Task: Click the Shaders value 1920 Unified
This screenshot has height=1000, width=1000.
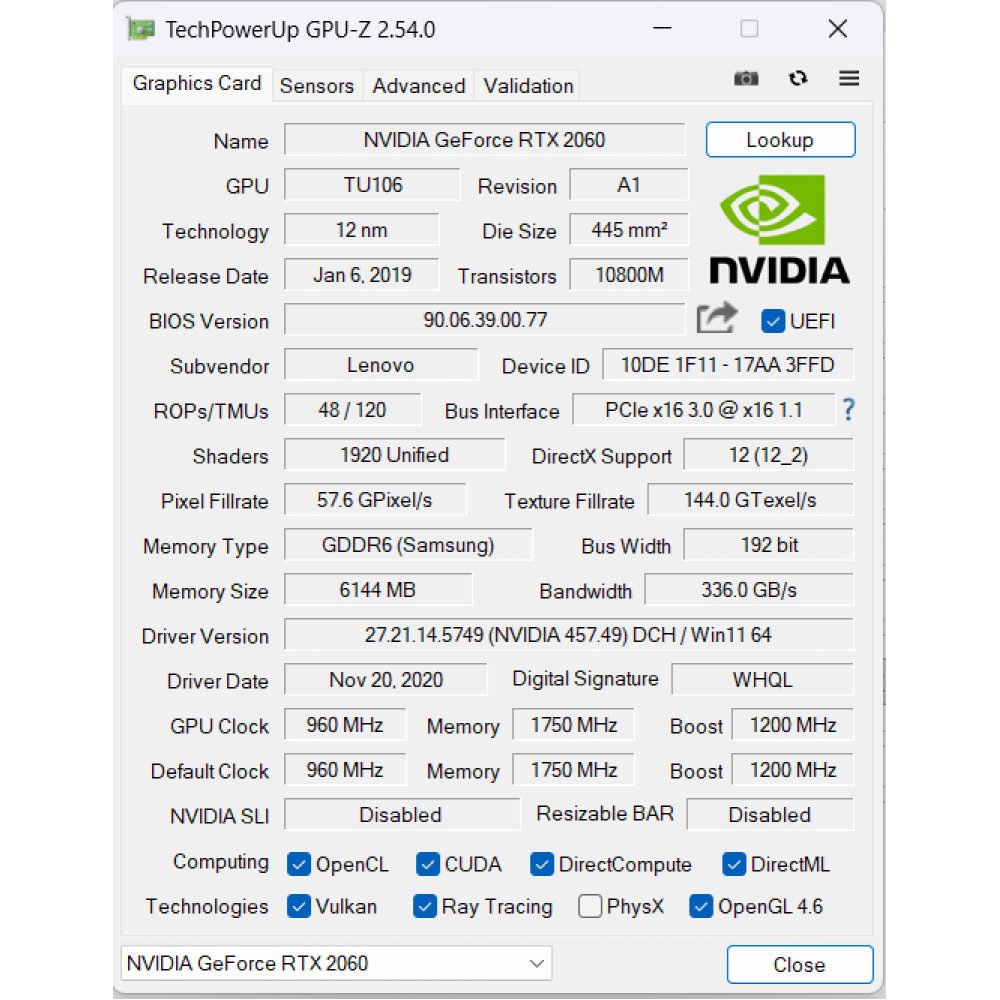Action: tap(394, 455)
